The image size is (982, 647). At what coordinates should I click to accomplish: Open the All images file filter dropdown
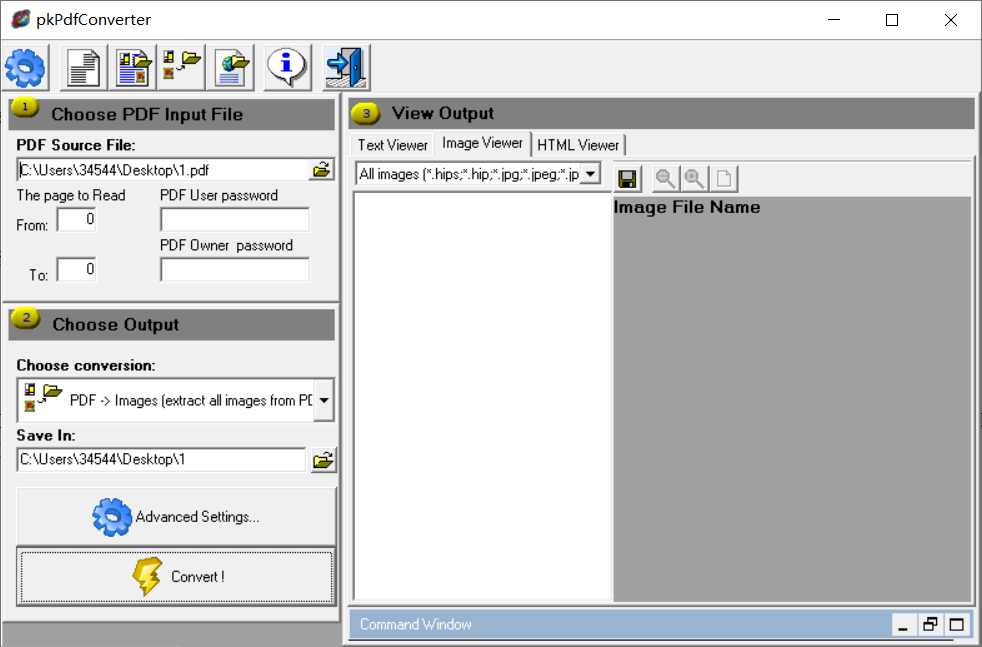(x=590, y=173)
